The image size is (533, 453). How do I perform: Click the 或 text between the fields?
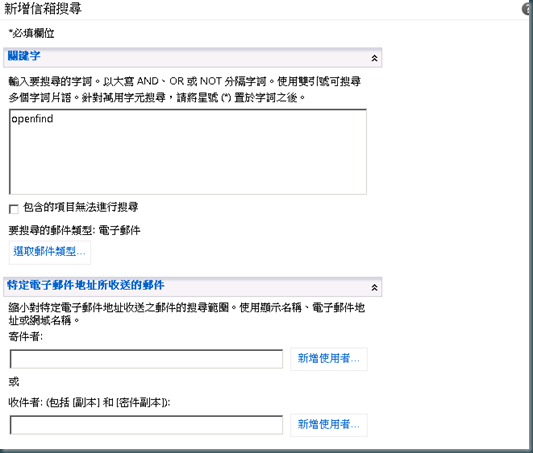[x=14, y=382]
